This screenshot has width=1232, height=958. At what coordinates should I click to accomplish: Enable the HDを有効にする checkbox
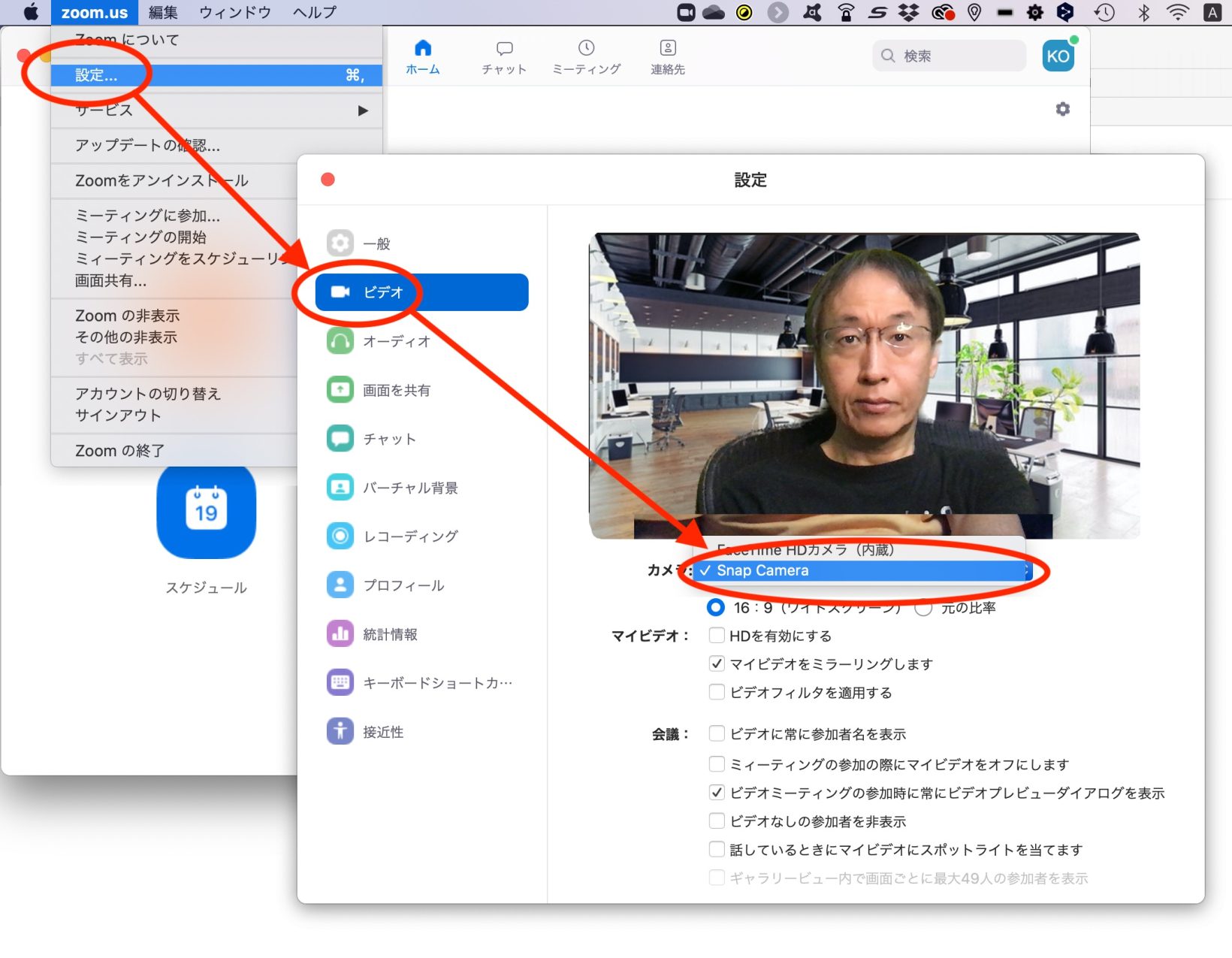(717, 636)
